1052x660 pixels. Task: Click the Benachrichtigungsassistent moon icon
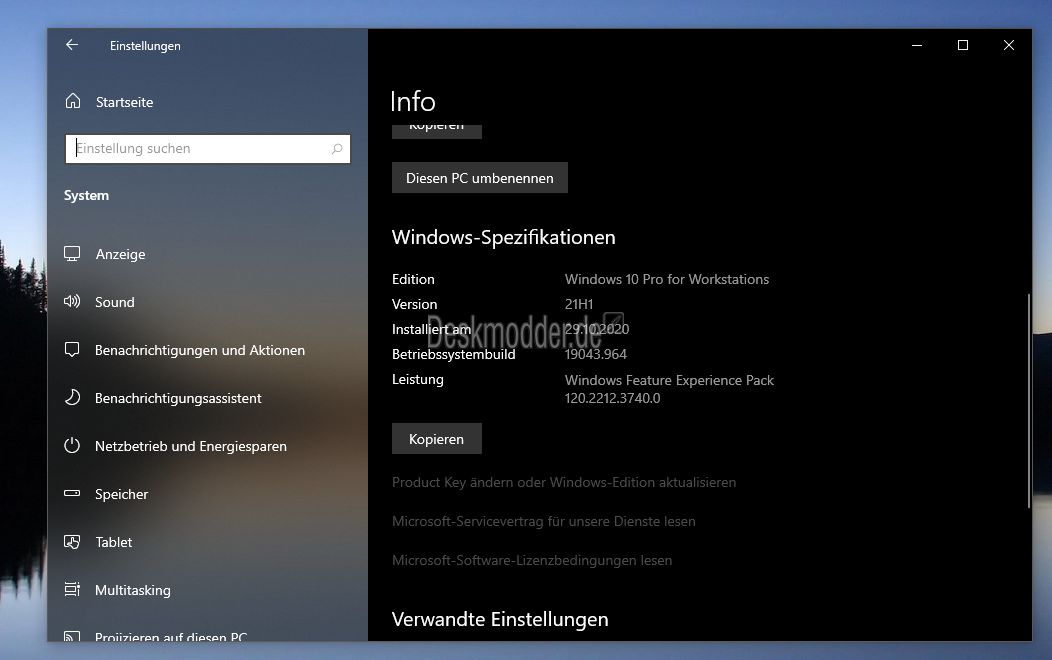[x=72, y=397]
